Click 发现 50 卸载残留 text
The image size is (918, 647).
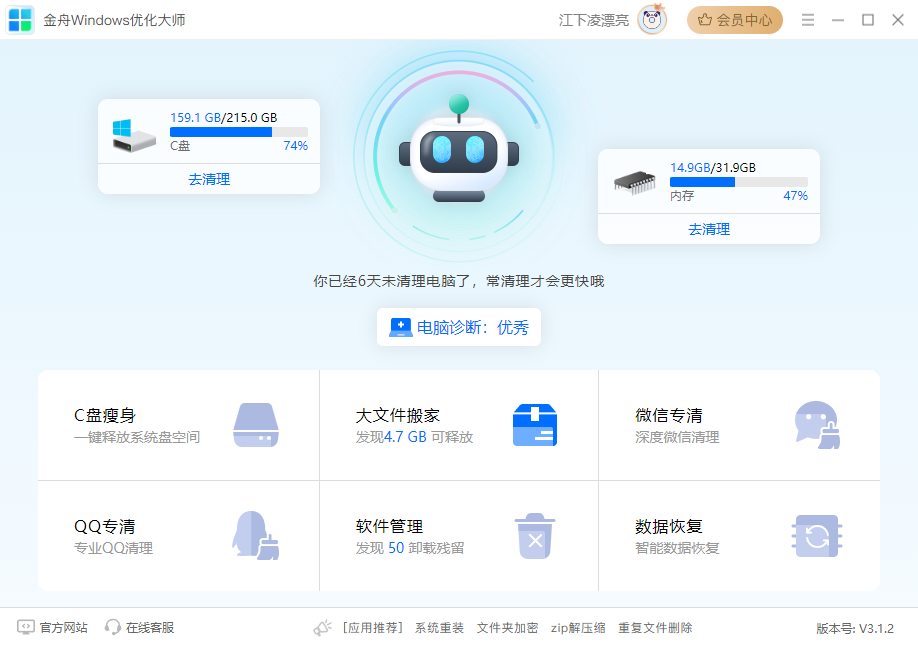[410, 548]
